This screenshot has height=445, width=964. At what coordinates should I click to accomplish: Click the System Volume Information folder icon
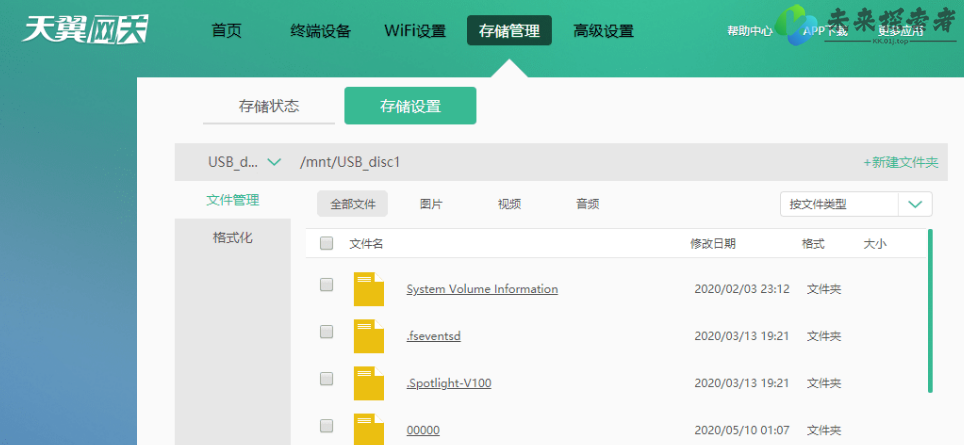369,288
